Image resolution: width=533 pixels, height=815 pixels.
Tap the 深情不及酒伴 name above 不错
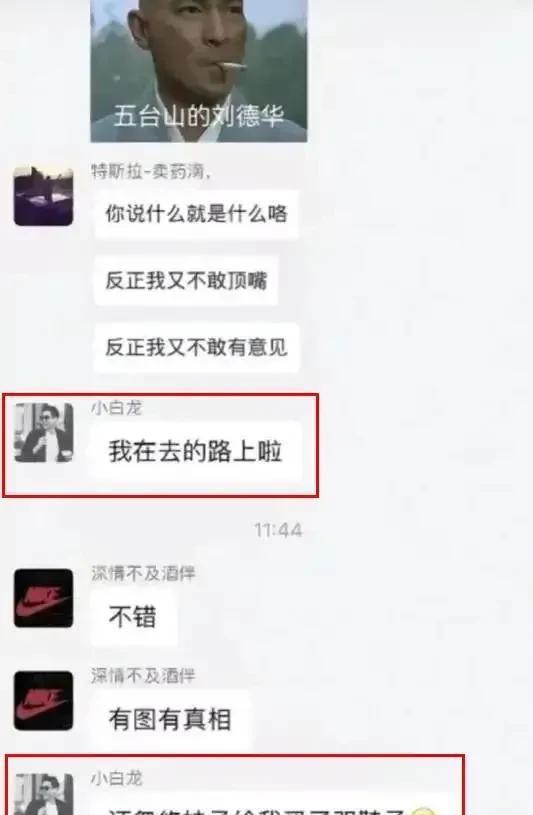coord(143,573)
